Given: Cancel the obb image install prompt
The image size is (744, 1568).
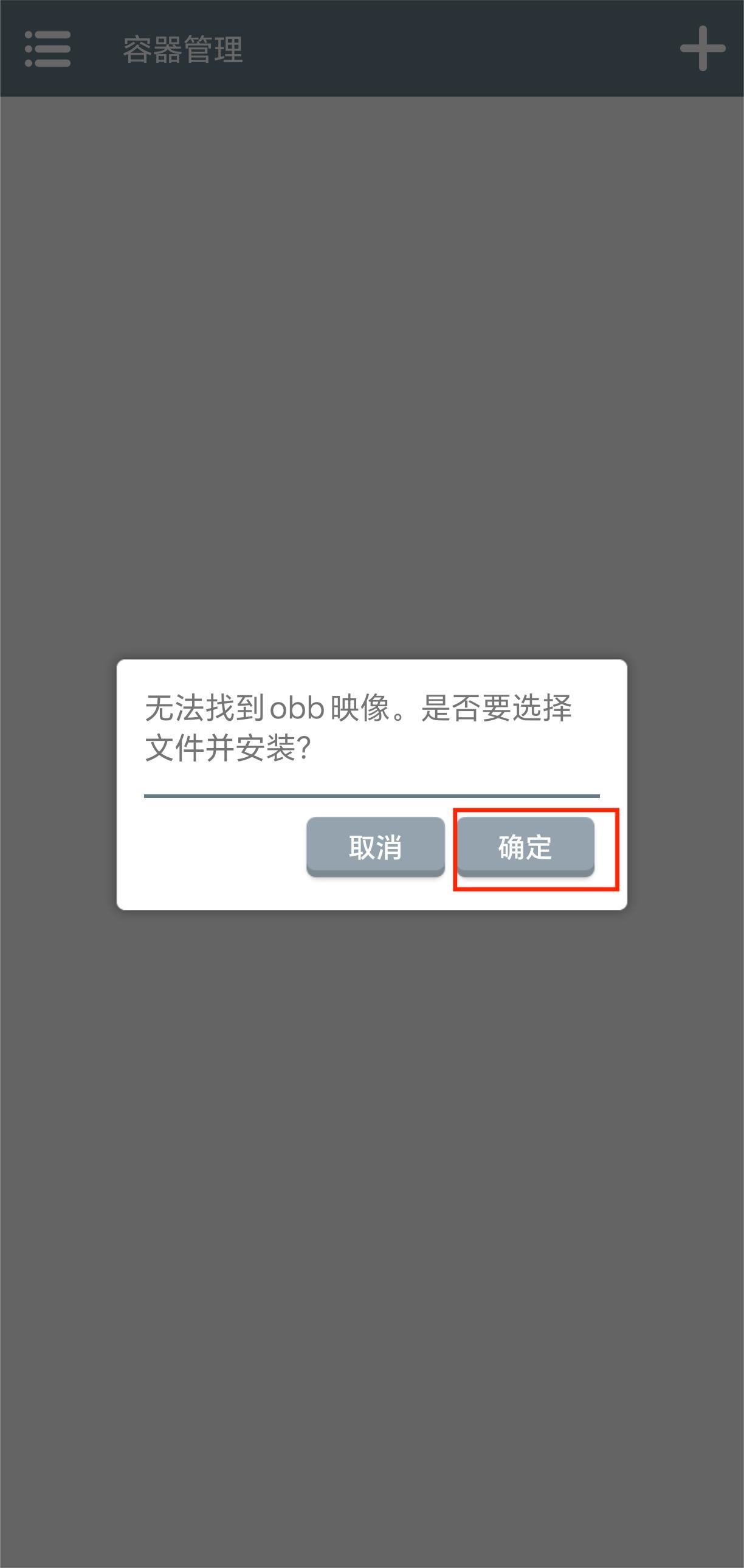Looking at the screenshot, I should click(x=375, y=847).
